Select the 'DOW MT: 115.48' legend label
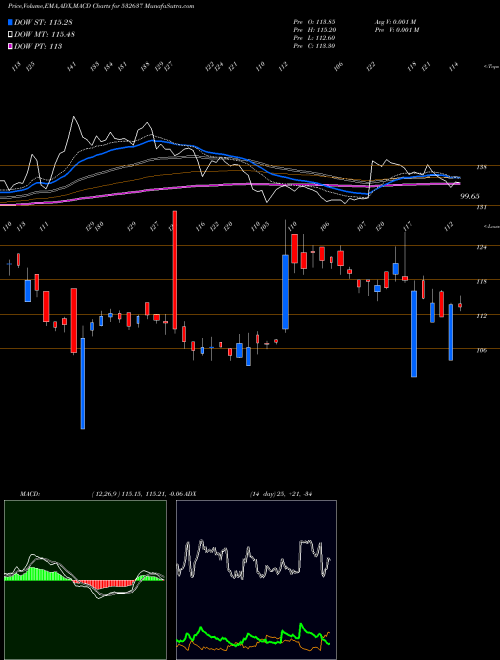This screenshot has width=500, height=660. coord(44,35)
